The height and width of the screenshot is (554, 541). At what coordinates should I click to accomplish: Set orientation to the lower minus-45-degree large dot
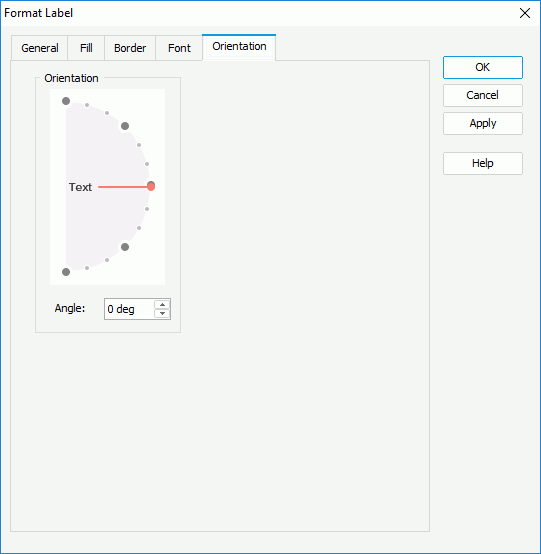(x=125, y=247)
